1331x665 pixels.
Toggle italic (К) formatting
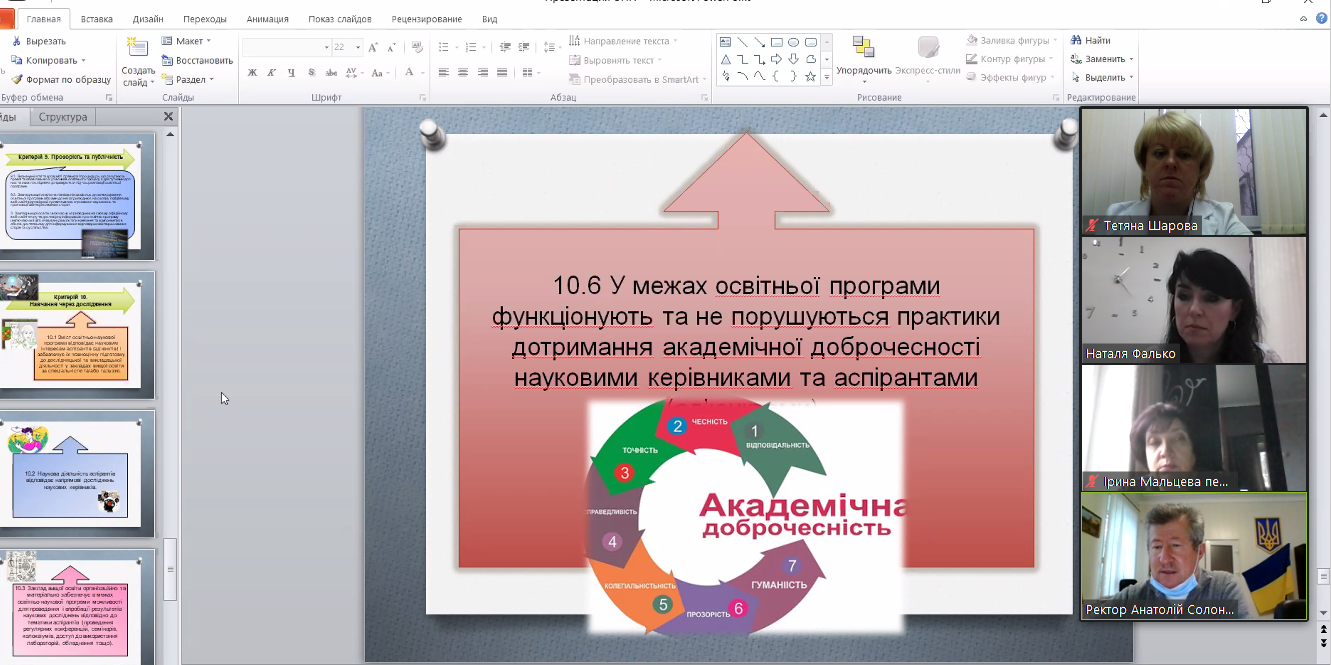[x=272, y=72]
